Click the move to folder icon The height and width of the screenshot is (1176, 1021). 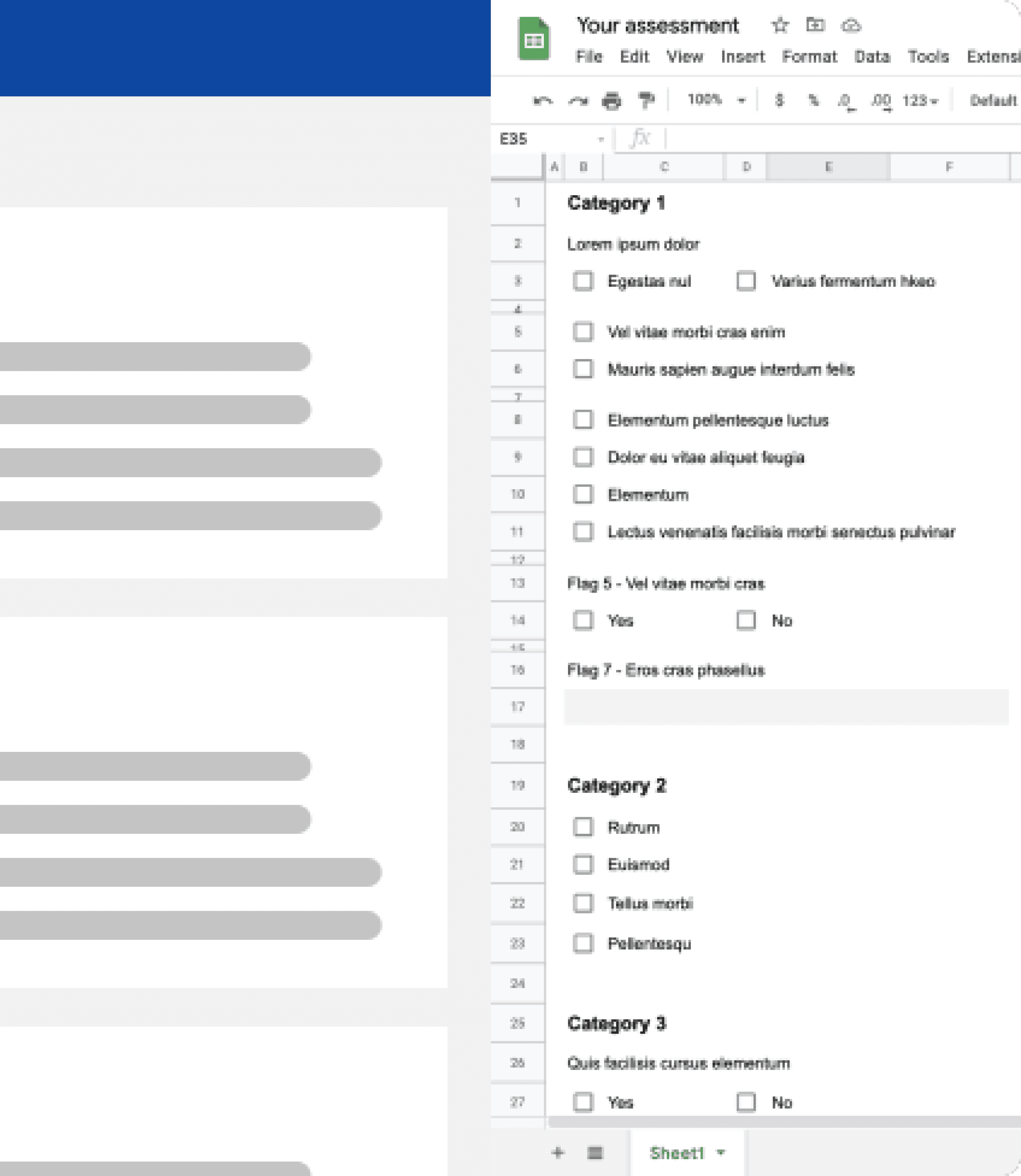tap(815, 25)
